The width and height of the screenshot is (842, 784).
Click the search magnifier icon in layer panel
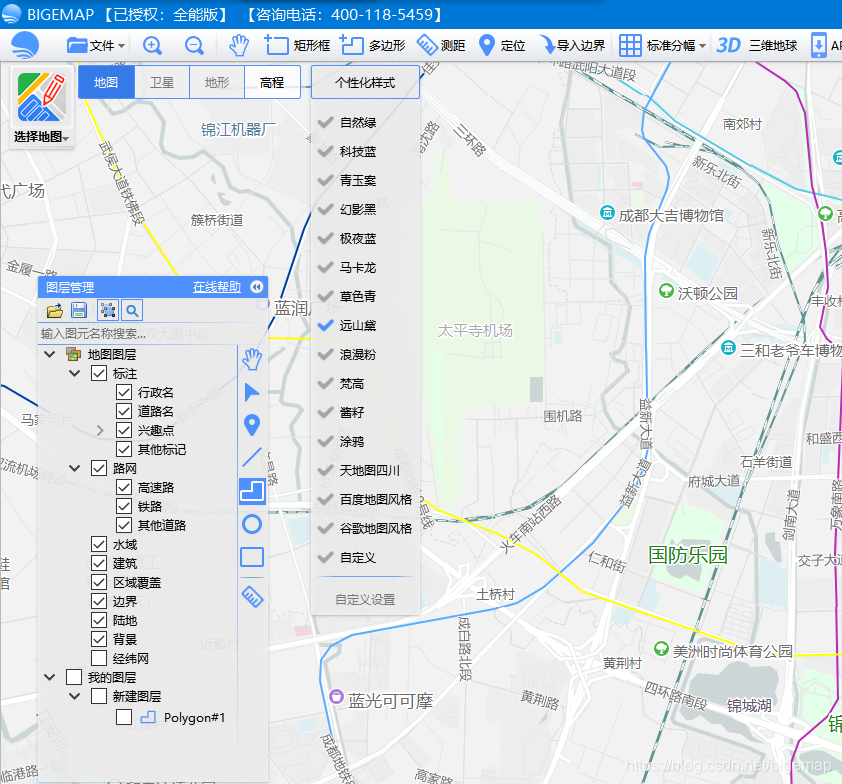coord(132,310)
